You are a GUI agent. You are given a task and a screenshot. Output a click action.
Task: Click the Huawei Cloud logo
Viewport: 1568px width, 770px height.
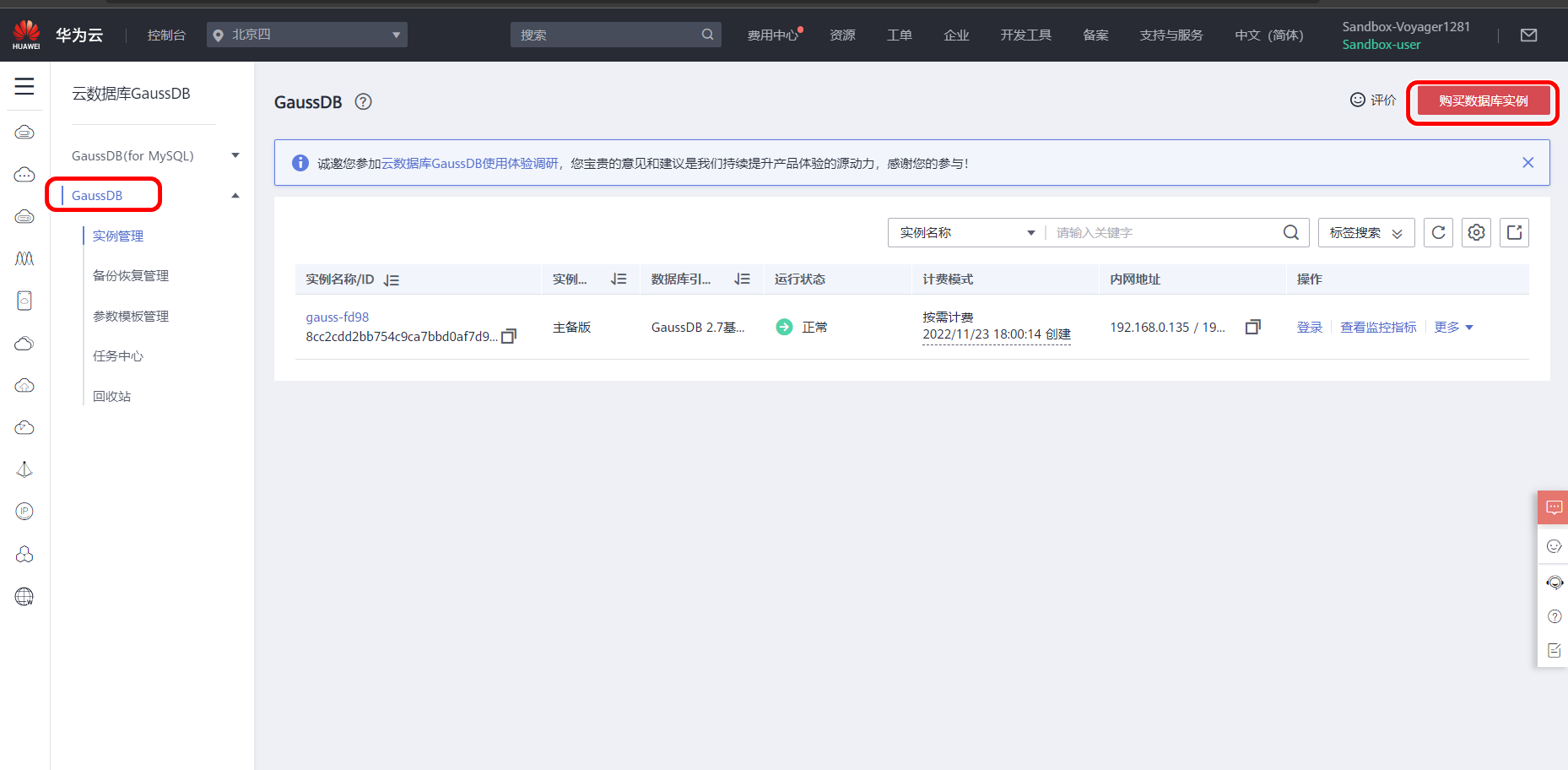point(26,35)
